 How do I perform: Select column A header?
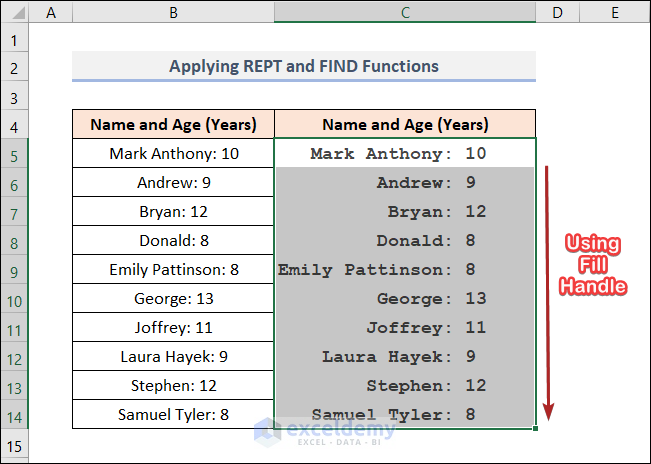[50, 13]
